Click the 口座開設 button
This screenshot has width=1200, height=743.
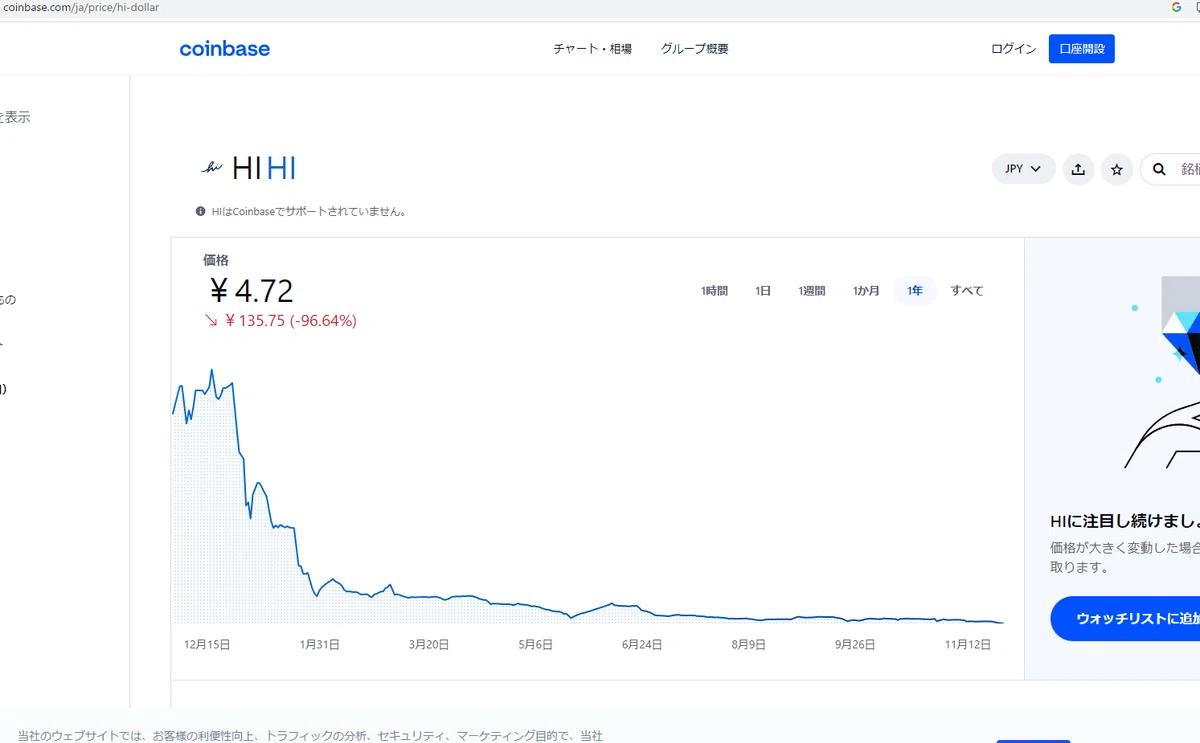1081,48
